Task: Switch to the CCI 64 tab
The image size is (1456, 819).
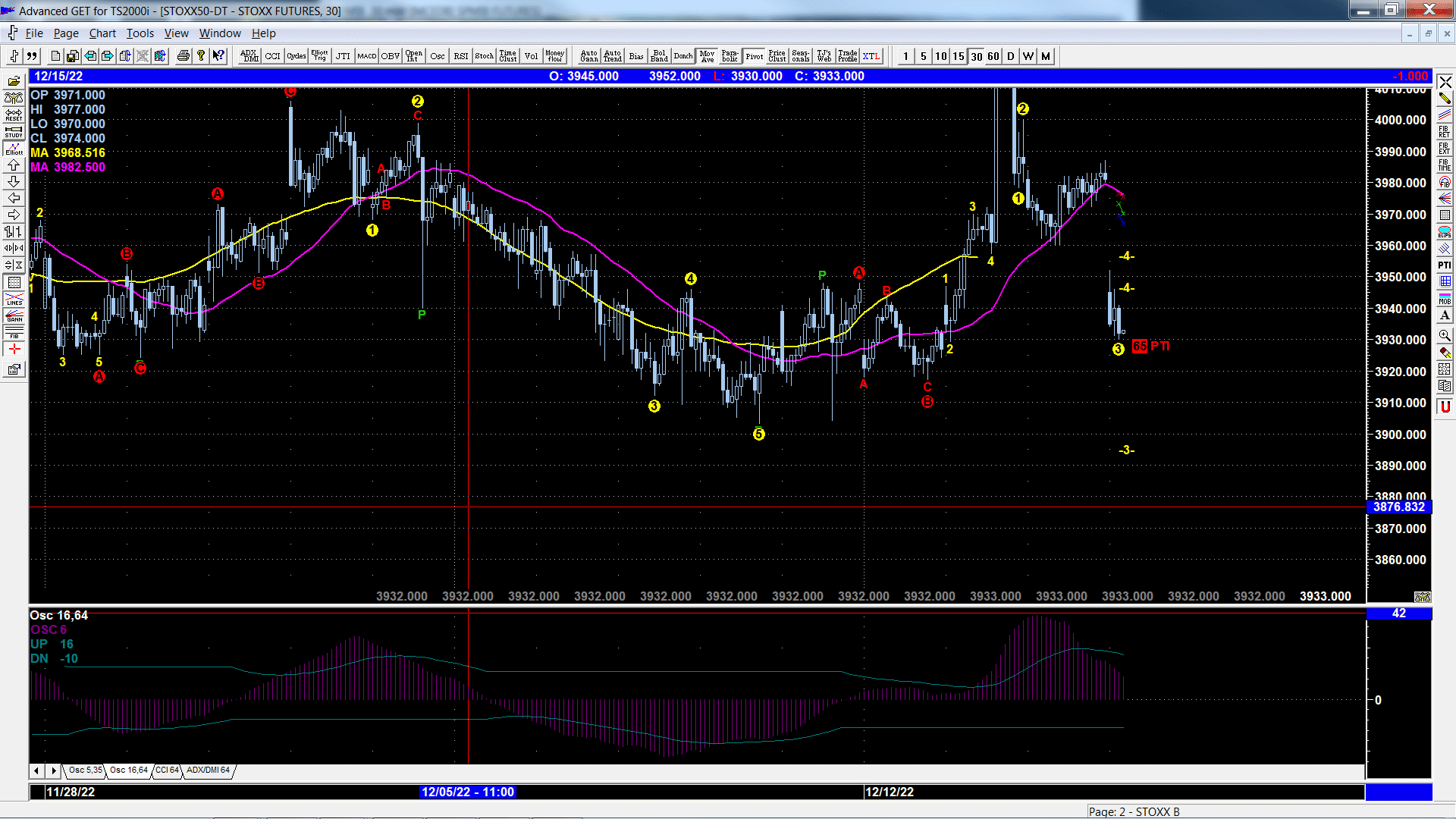Action: click(x=167, y=770)
